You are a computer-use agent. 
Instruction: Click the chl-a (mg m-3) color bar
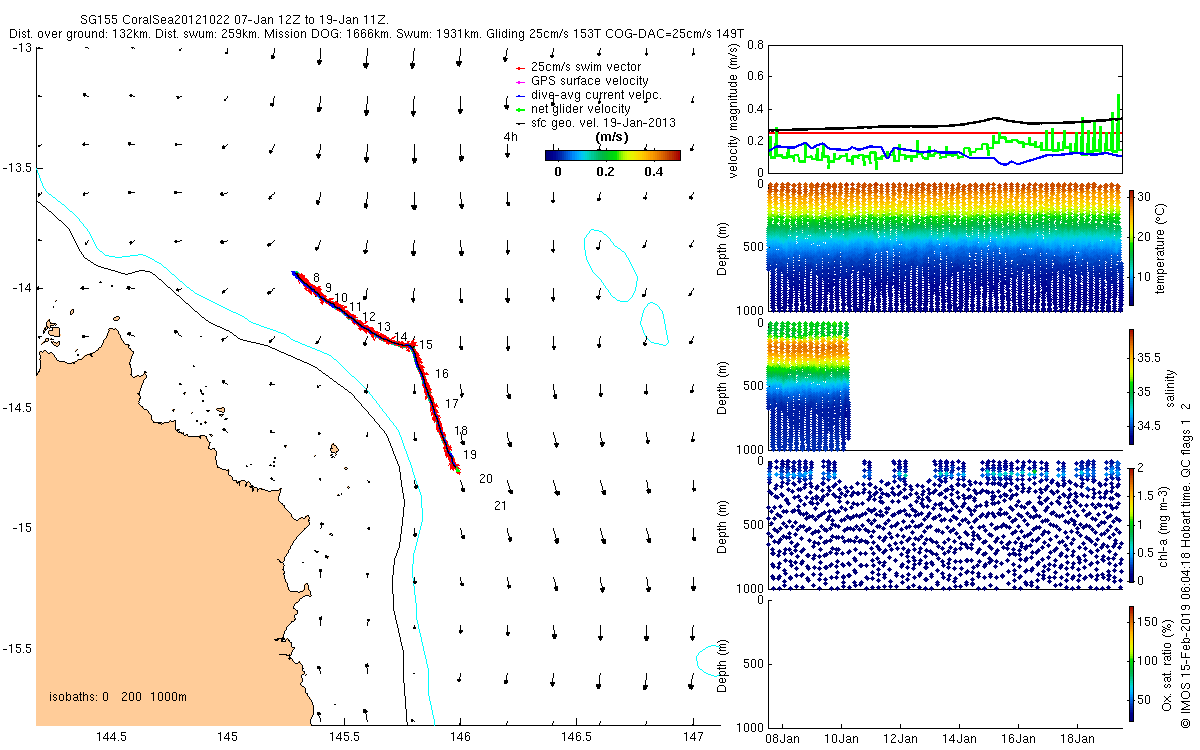point(1131,526)
